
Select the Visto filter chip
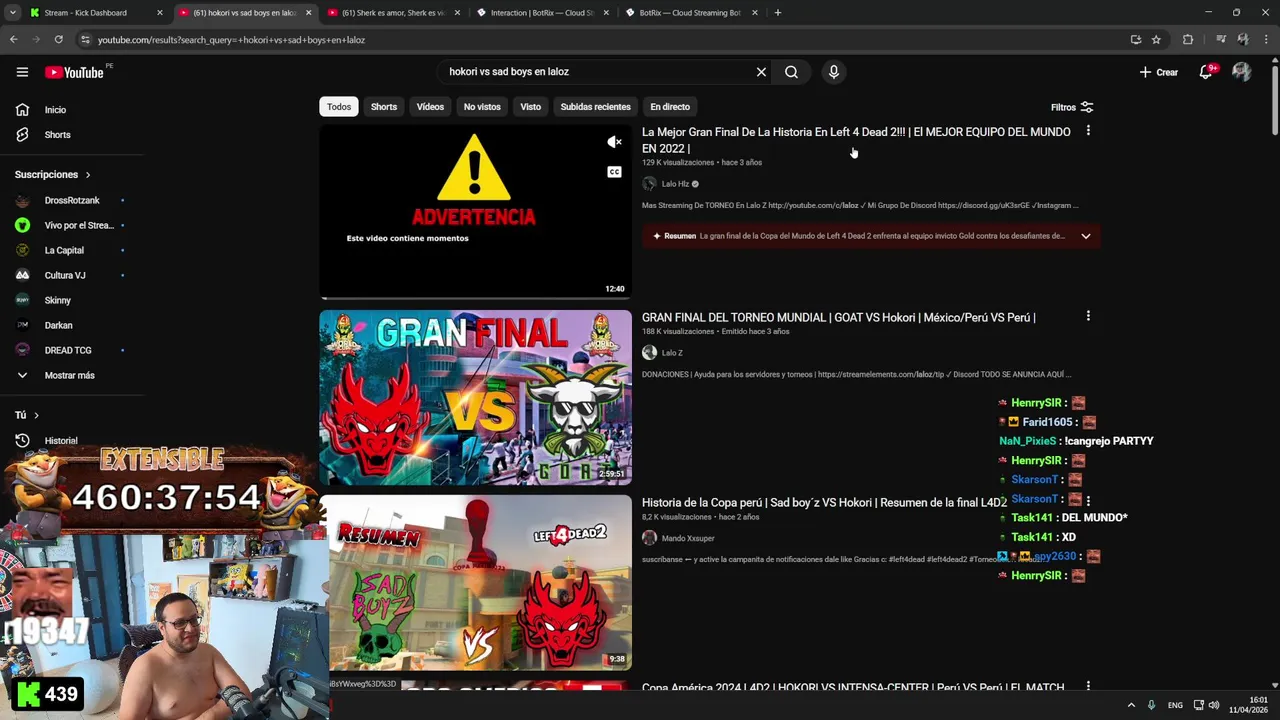click(x=530, y=107)
